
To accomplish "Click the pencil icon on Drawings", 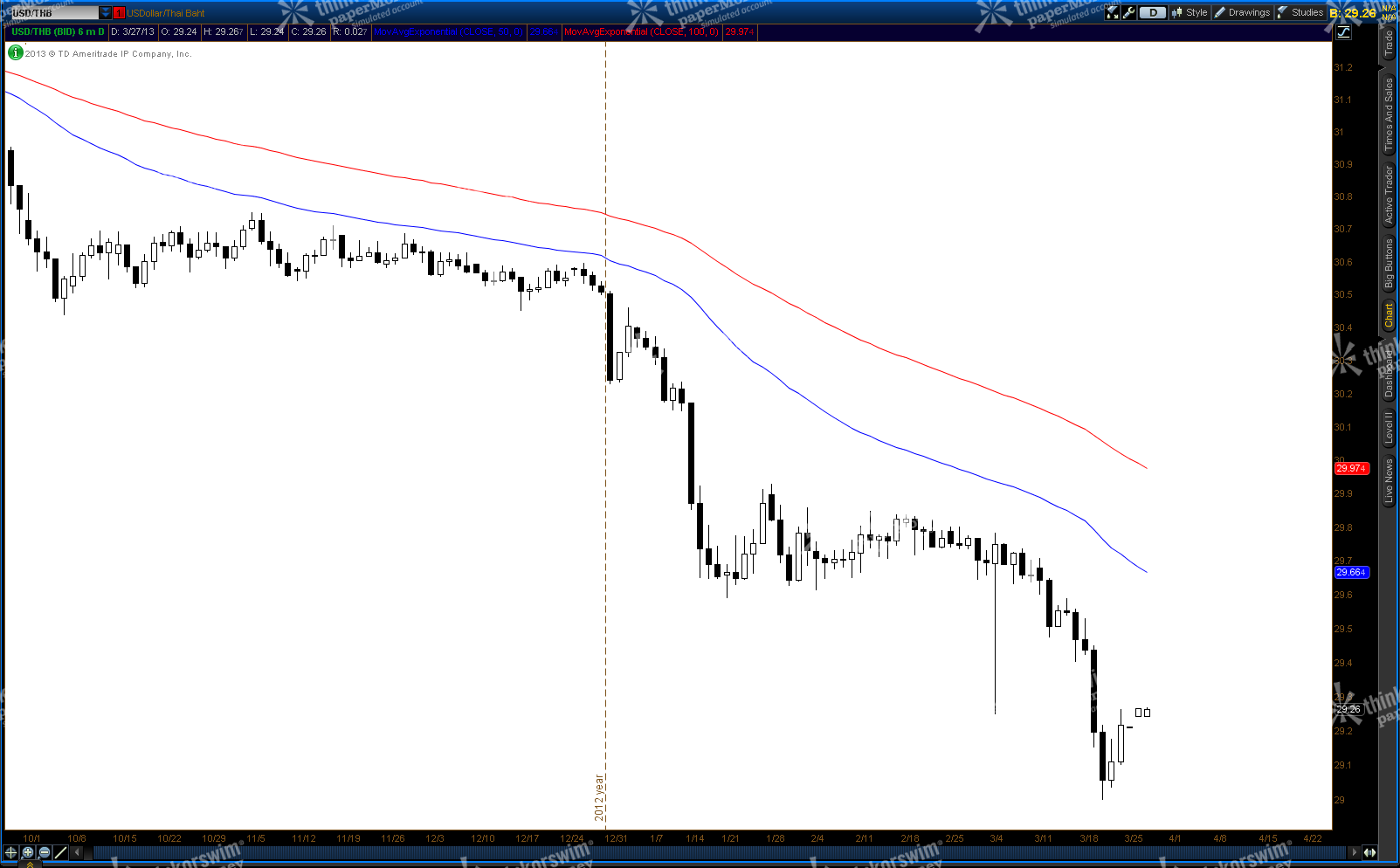I will (x=1220, y=12).
